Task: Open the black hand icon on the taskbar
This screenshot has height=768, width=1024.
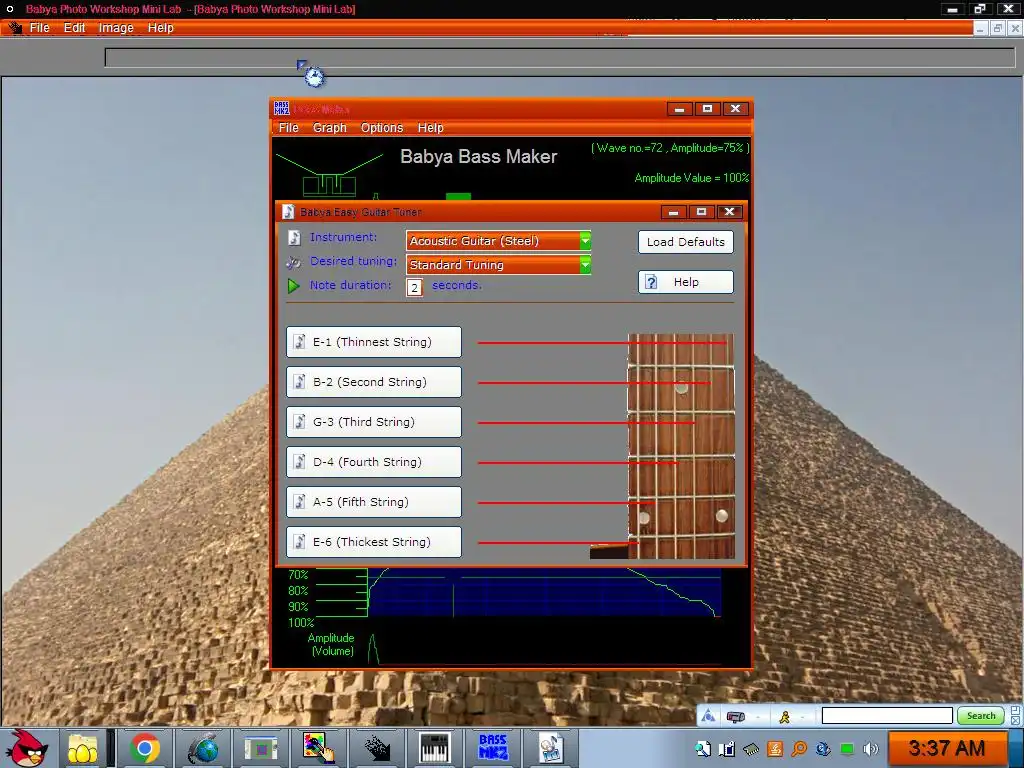Action: pos(377,748)
